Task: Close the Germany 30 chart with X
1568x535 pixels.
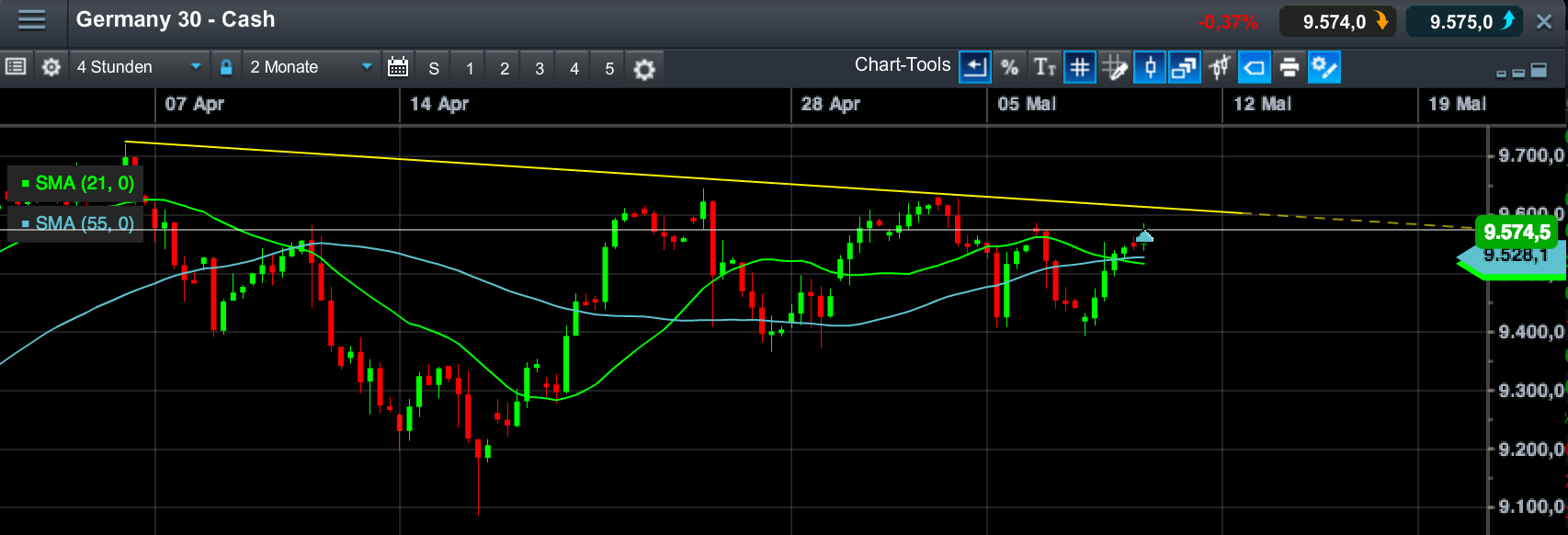Action: tap(1544, 22)
